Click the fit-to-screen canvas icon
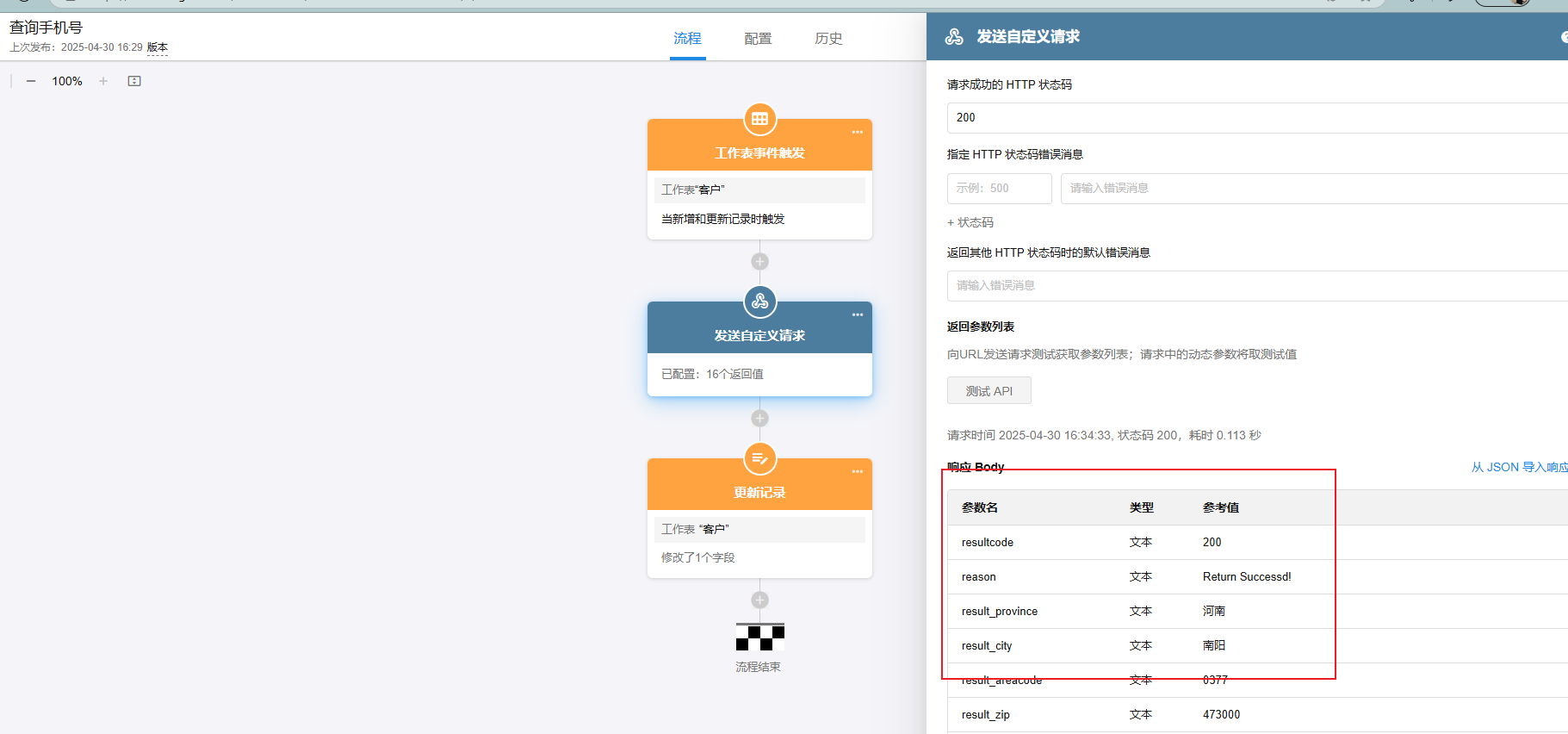1568x734 pixels. (x=134, y=81)
